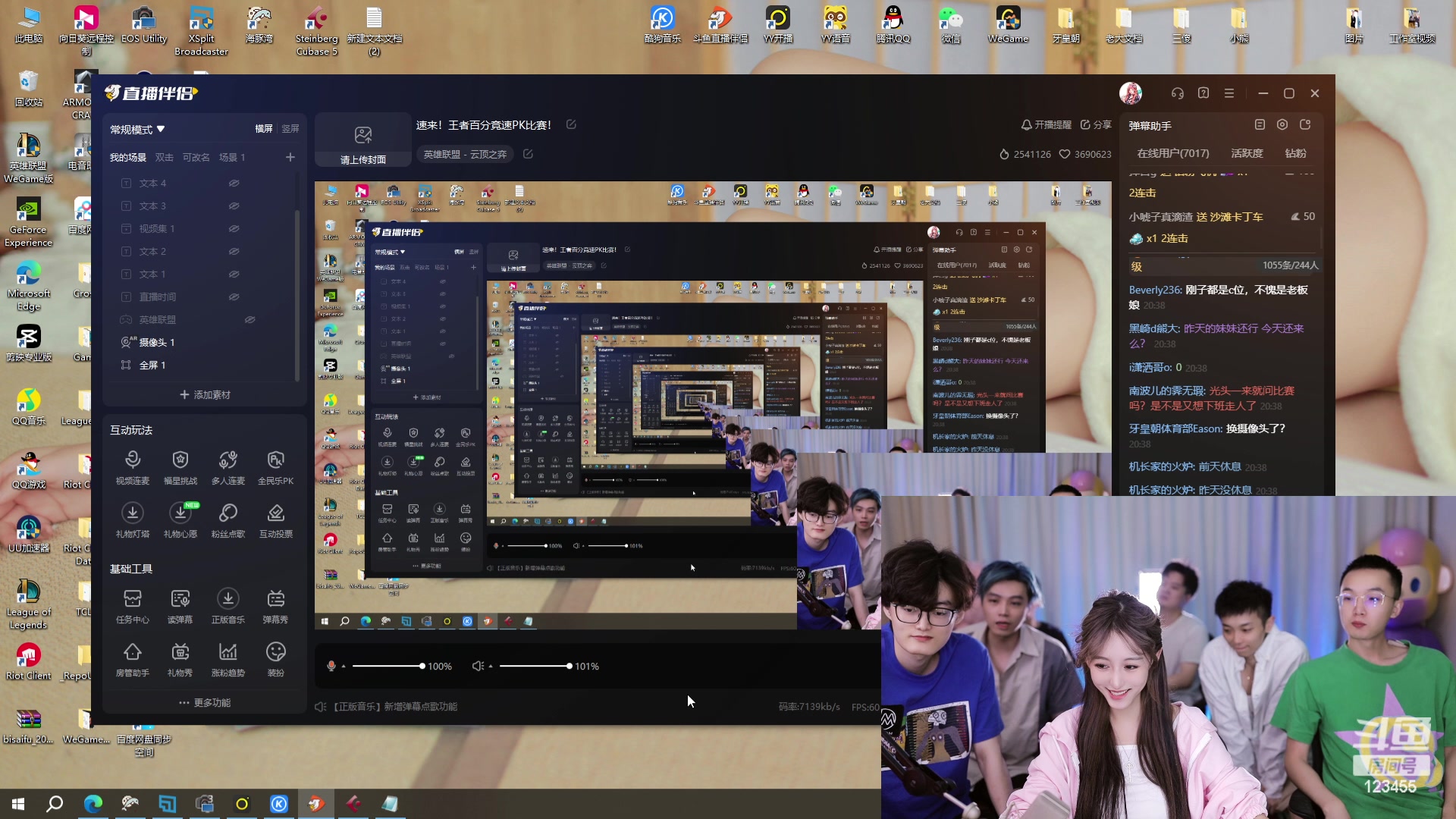1456x819 pixels.
Task: Open 读弹幕 tool
Action: click(x=180, y=606)
